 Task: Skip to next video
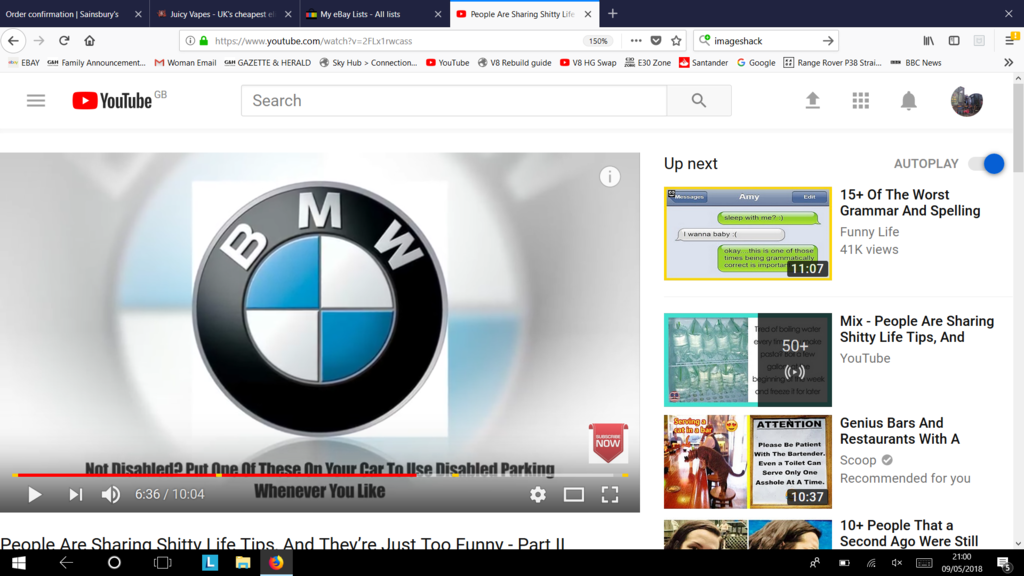coord(75,494)
